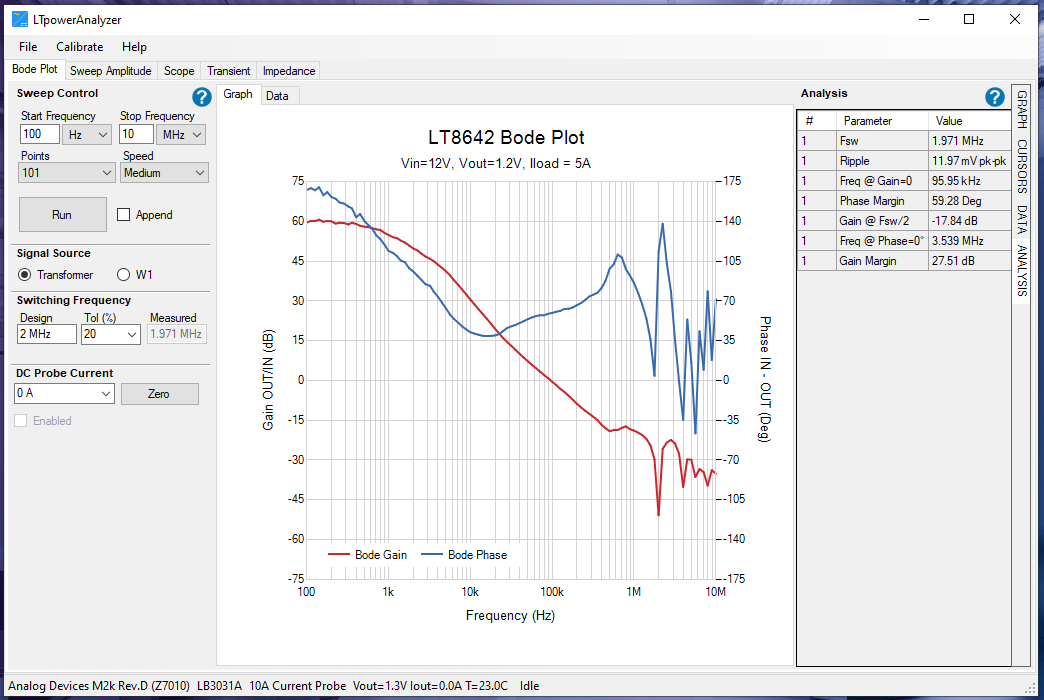The height and width of the screenshot is (700, 1044).
Task: Open the DC Probe Current dropdown
Action: tap(64, 393)
